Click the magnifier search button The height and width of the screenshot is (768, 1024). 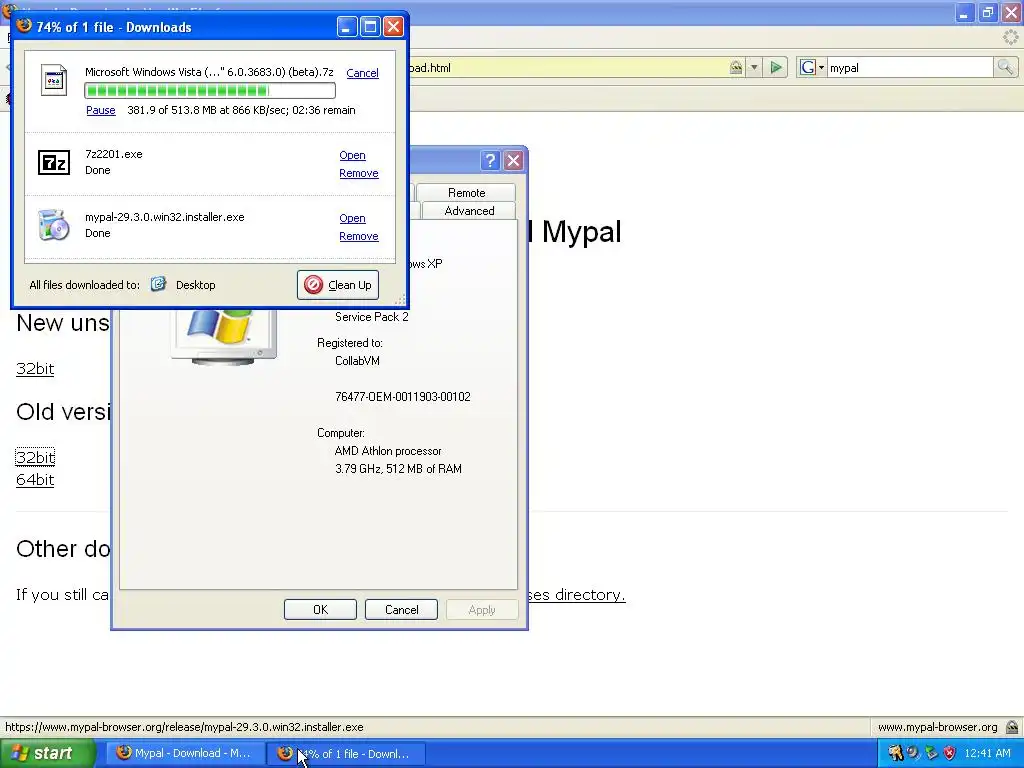tap(1005, 67)
